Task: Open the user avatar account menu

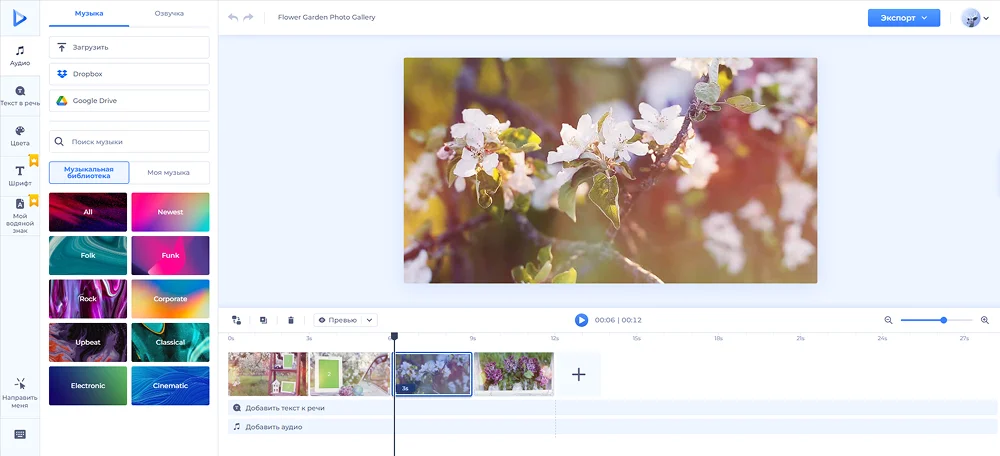Action: [971, 17]
